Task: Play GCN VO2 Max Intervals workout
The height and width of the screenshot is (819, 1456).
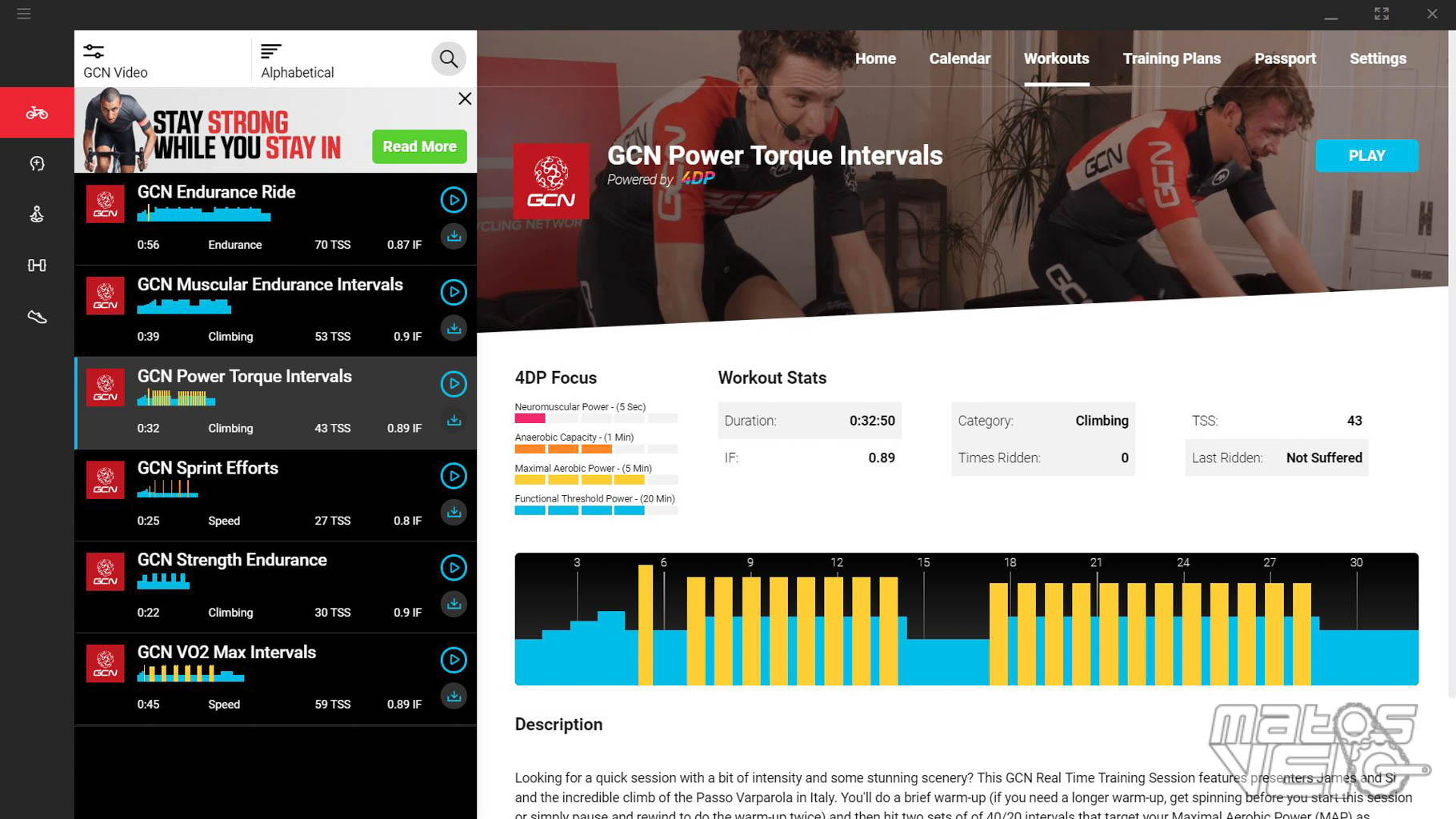Action: 454,660
